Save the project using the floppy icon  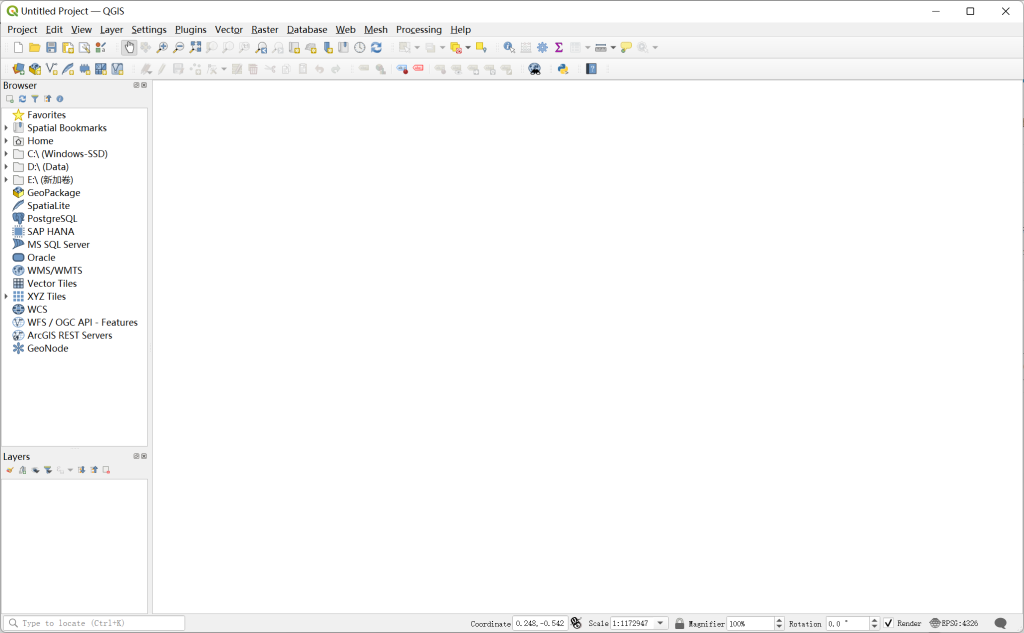51,48
